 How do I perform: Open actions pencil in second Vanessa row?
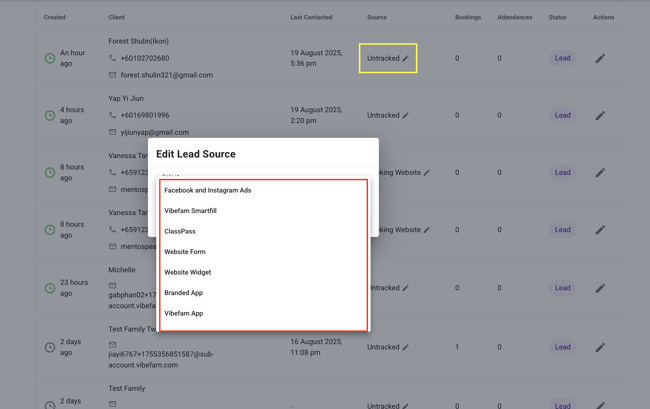[600, 230]
